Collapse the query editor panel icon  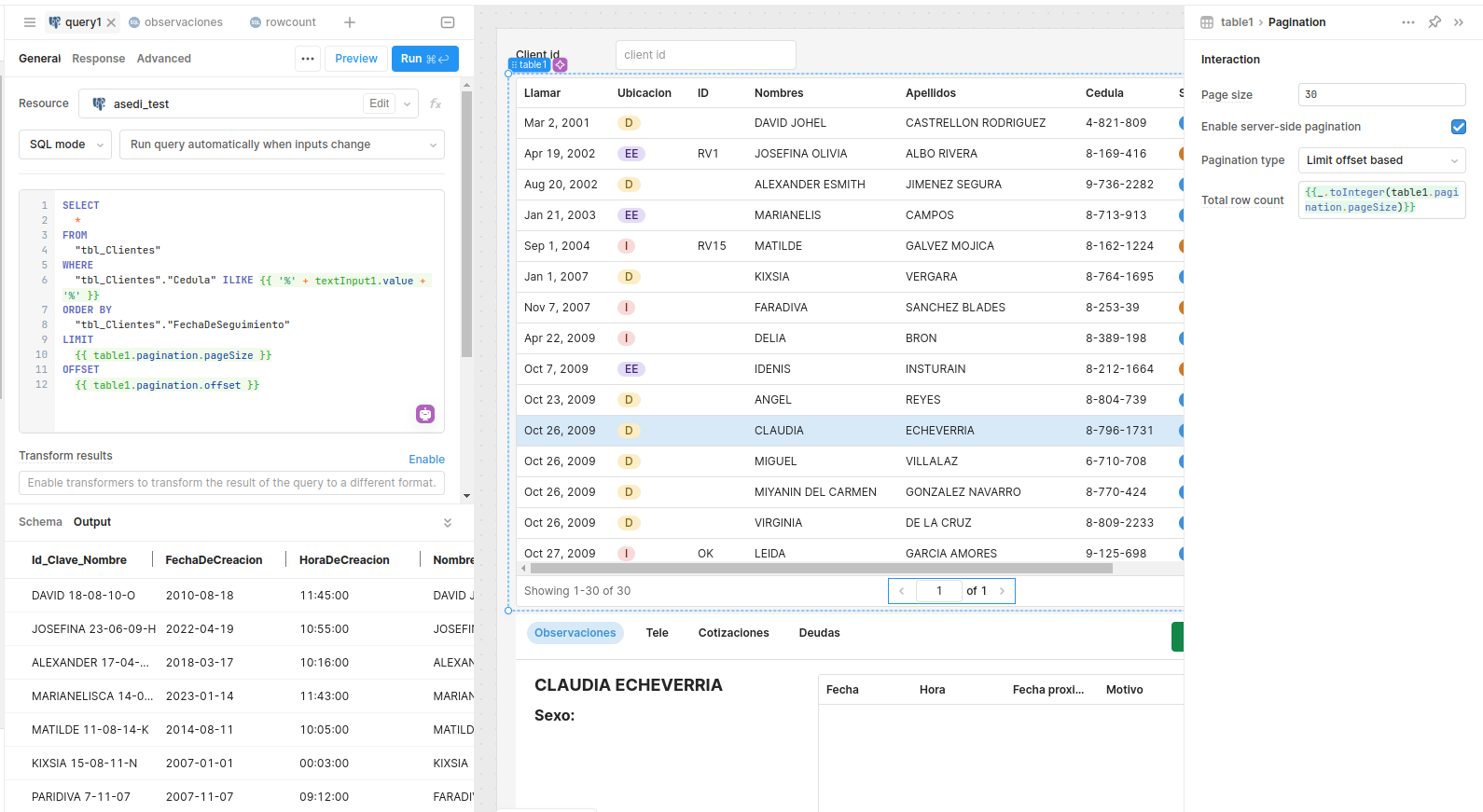point(448,22)
